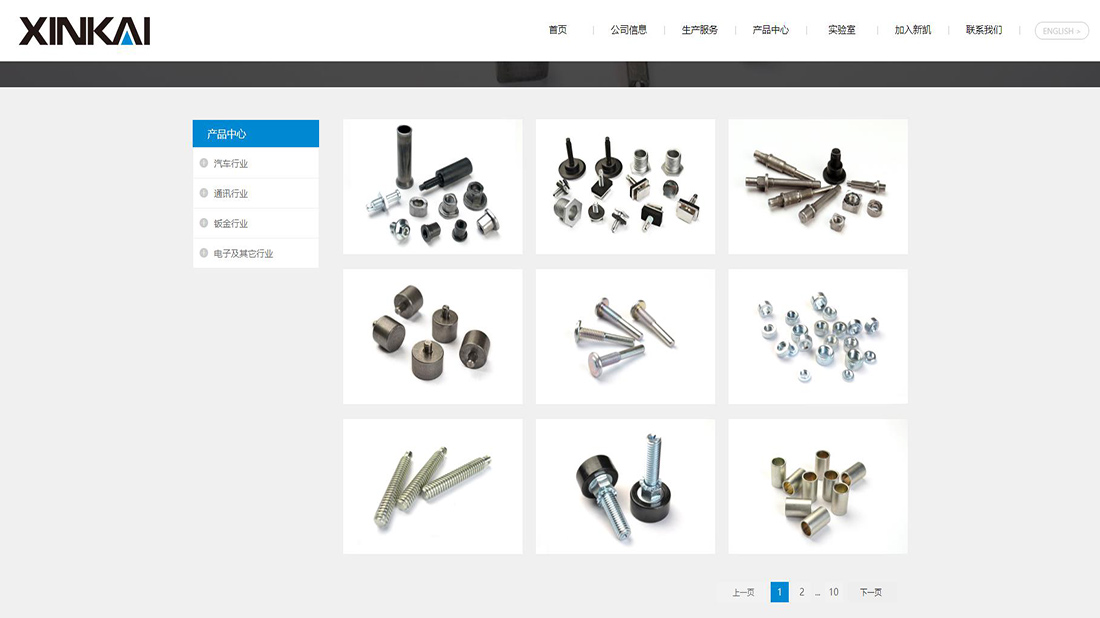This screenshot has height=618, width=1100.
Task: Switch the site to ENGLISH
Action: click(1060, 30)
